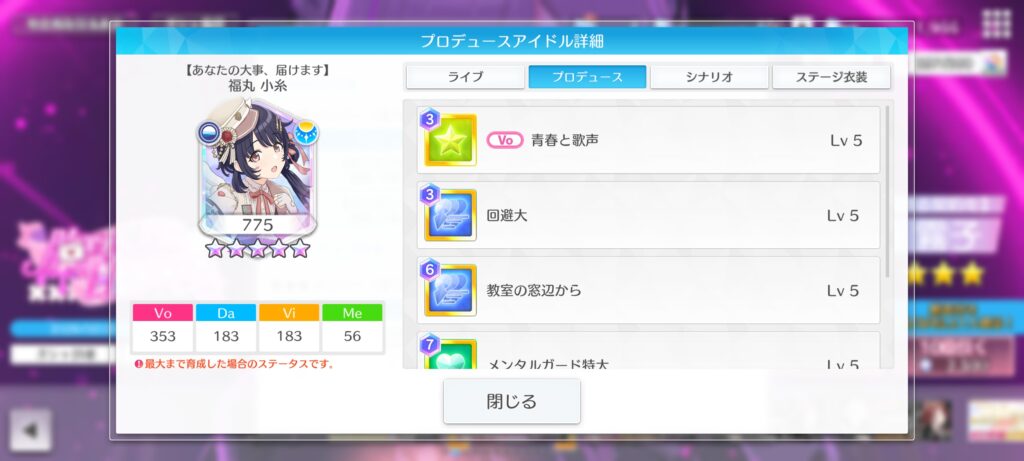Open the シナリオ tab
The width and height of the screenshot is (1024, 461).
pyautogui.click(x=709, y=76)
